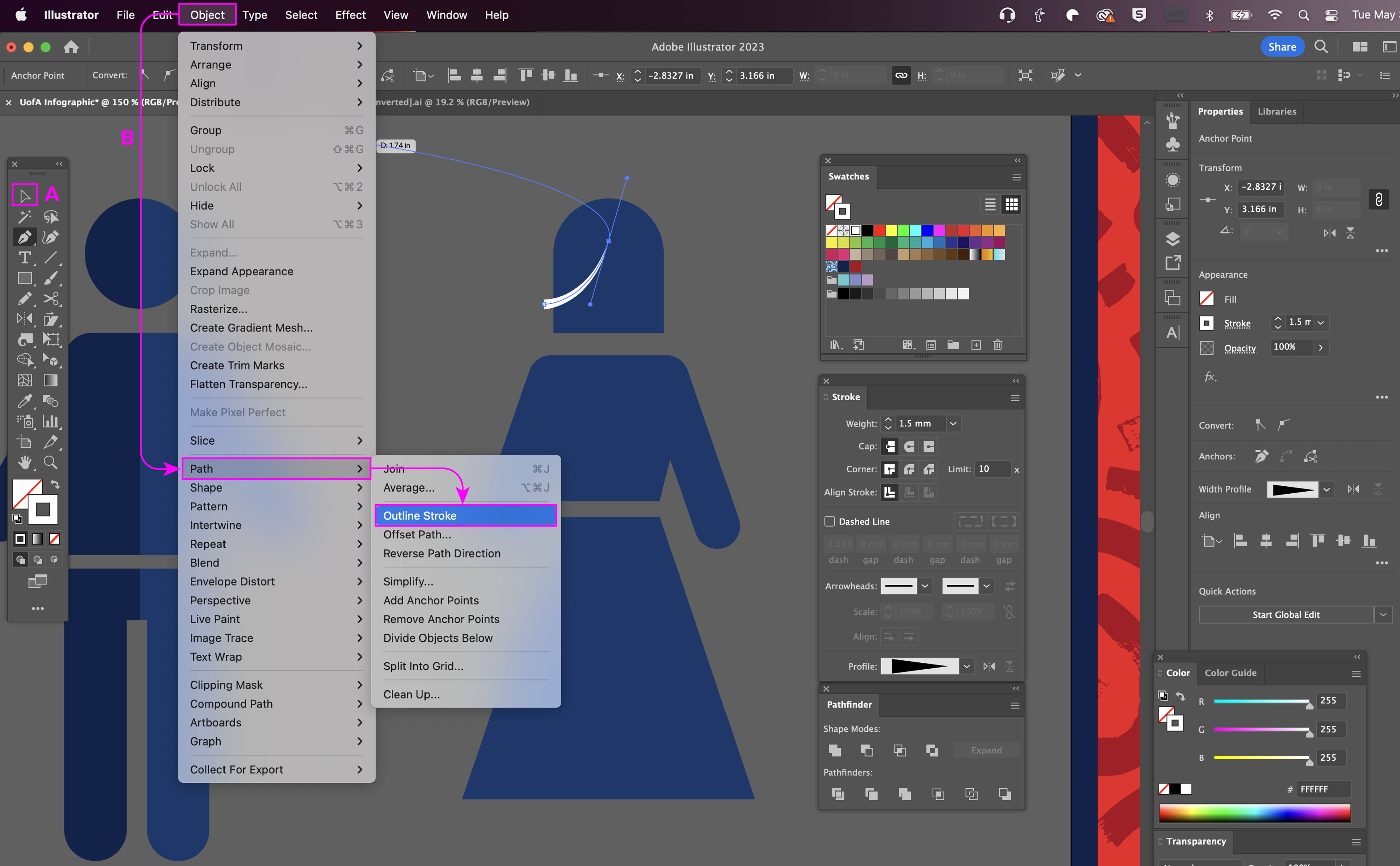Click the red swatch in Swatches panel
The width and height of the screenshot is (1400, 866).
click(x=879, y=230)
